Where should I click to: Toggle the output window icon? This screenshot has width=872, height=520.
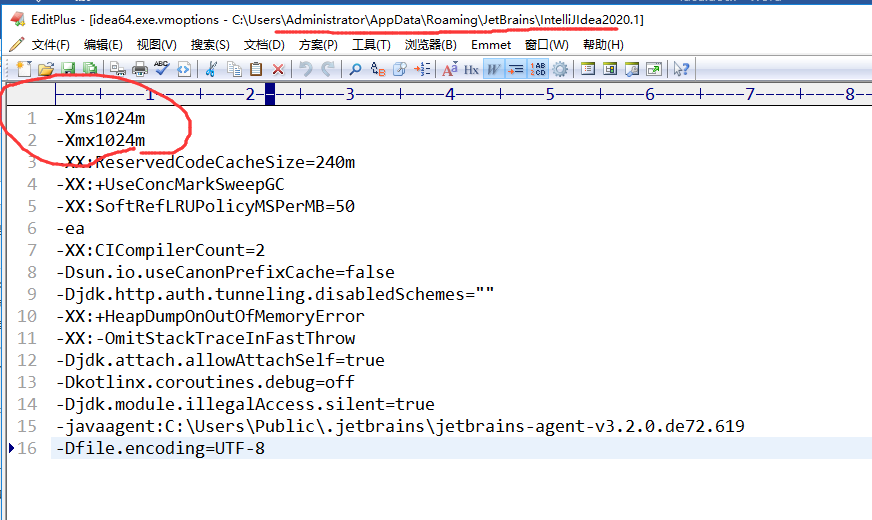tap(632, 69)
